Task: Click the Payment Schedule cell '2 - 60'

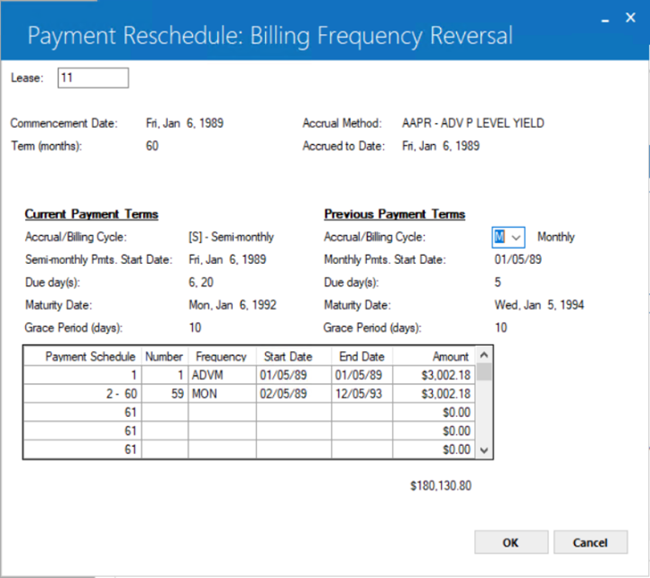Action: (82, 393)
